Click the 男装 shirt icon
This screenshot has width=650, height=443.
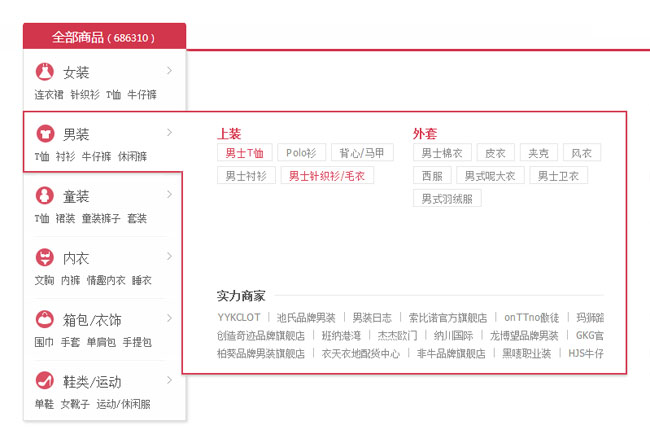click(44, 133)
